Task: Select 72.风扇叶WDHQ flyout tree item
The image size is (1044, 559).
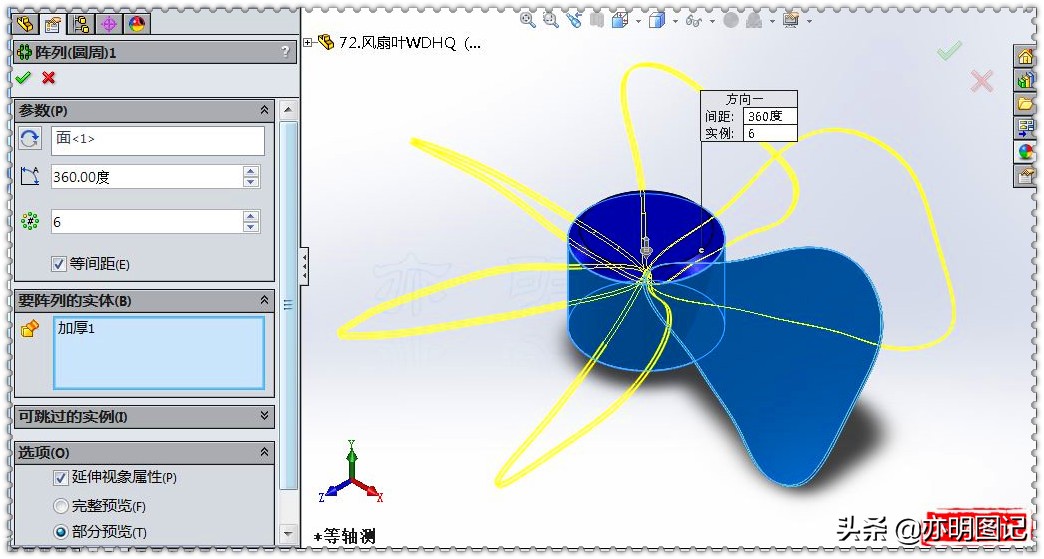Action: click(399, 43)
